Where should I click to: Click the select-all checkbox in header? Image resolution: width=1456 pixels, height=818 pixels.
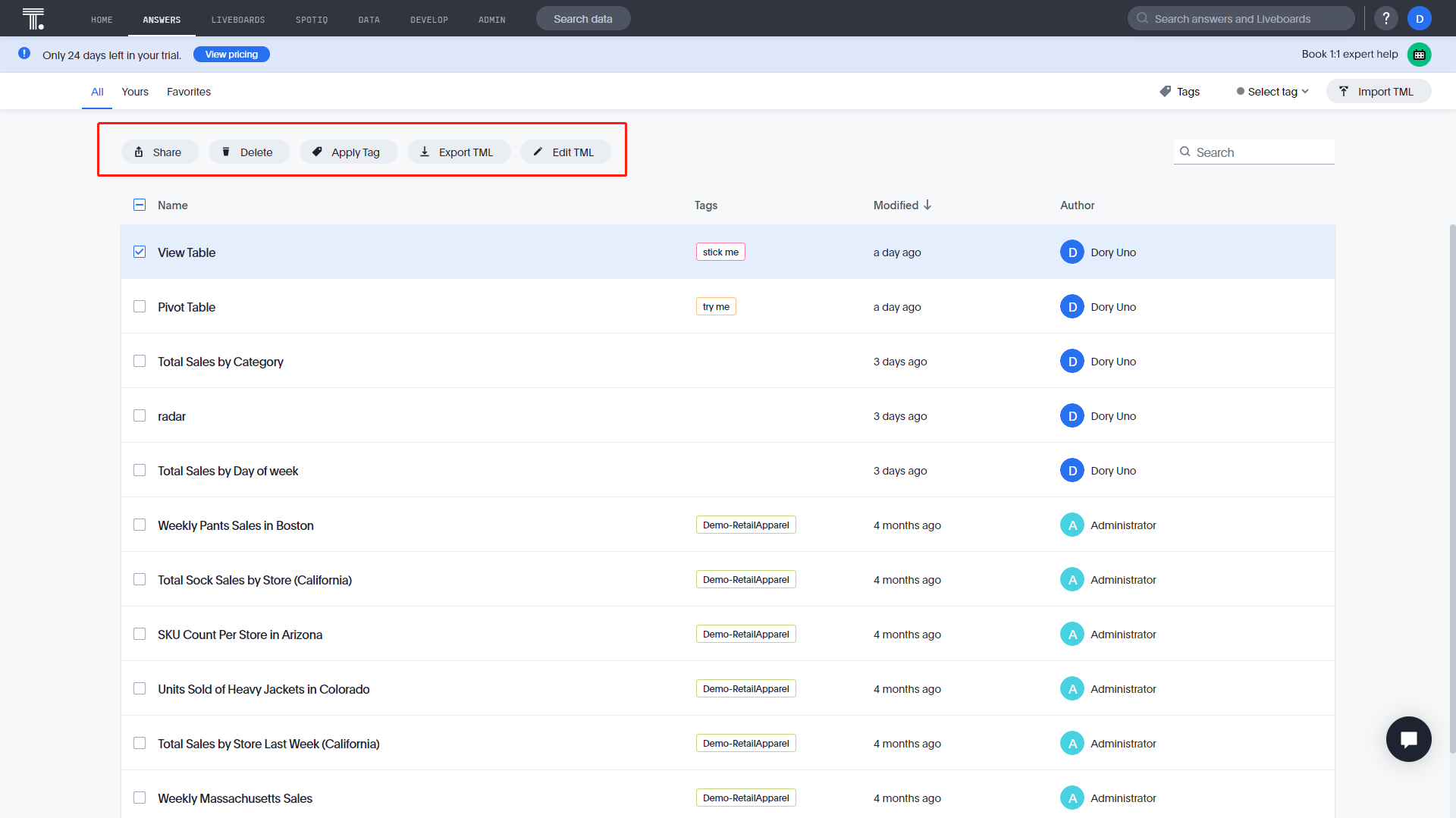tap(140, 205)
